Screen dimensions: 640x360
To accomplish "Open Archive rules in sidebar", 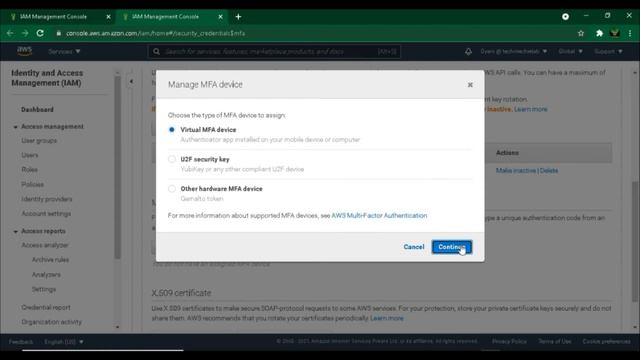I will [50, 260].
